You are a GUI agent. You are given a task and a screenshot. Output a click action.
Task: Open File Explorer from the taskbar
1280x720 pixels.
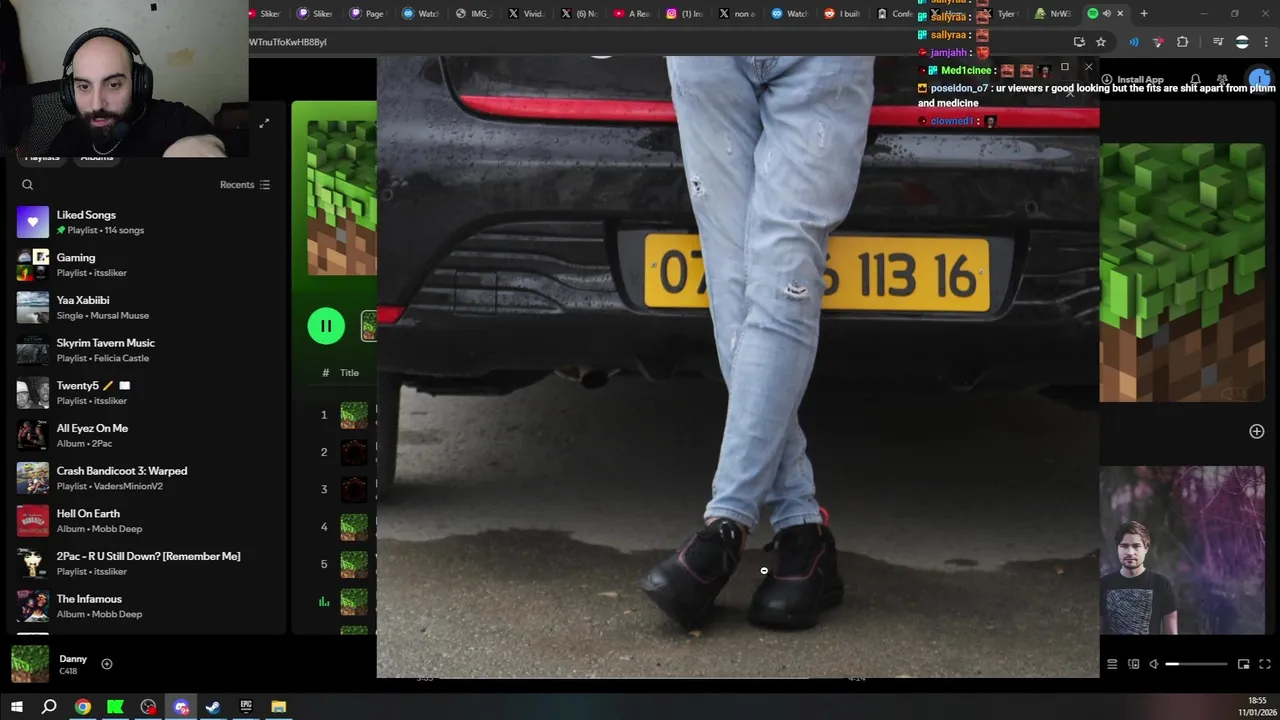(279, 707)
